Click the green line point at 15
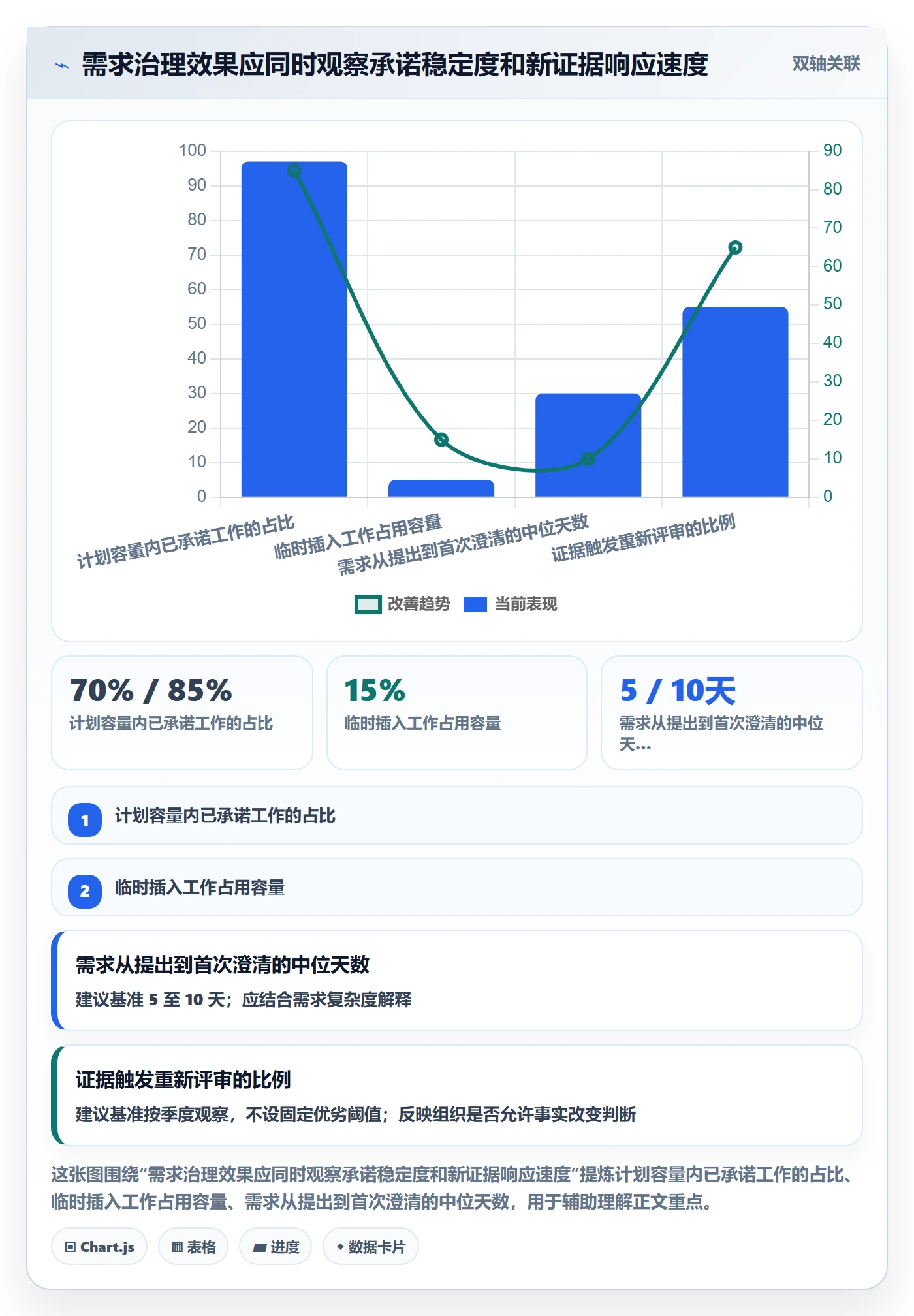 click(x=441, y=439)
